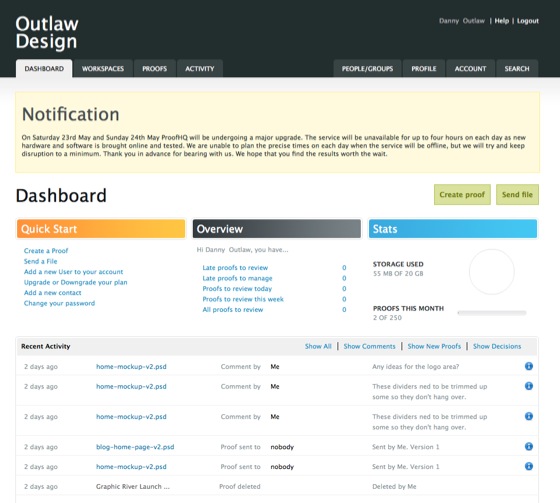This screenshot has height=503, width=560.
Task: Open the 'Create a Proof' quick start link
Action: click(x=46, y=251)
